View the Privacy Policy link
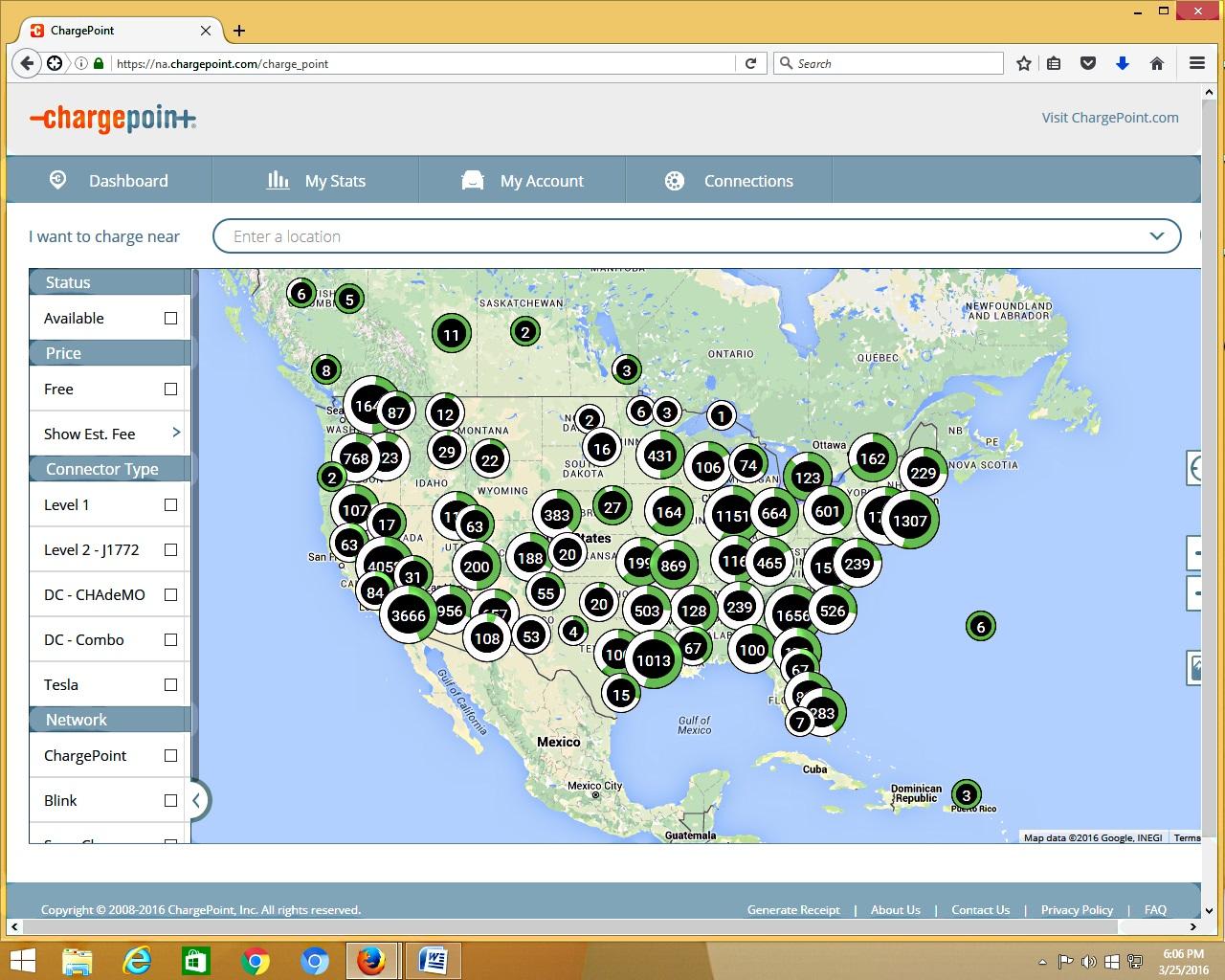The image size is (1225, 980). tap(1078, 910)
